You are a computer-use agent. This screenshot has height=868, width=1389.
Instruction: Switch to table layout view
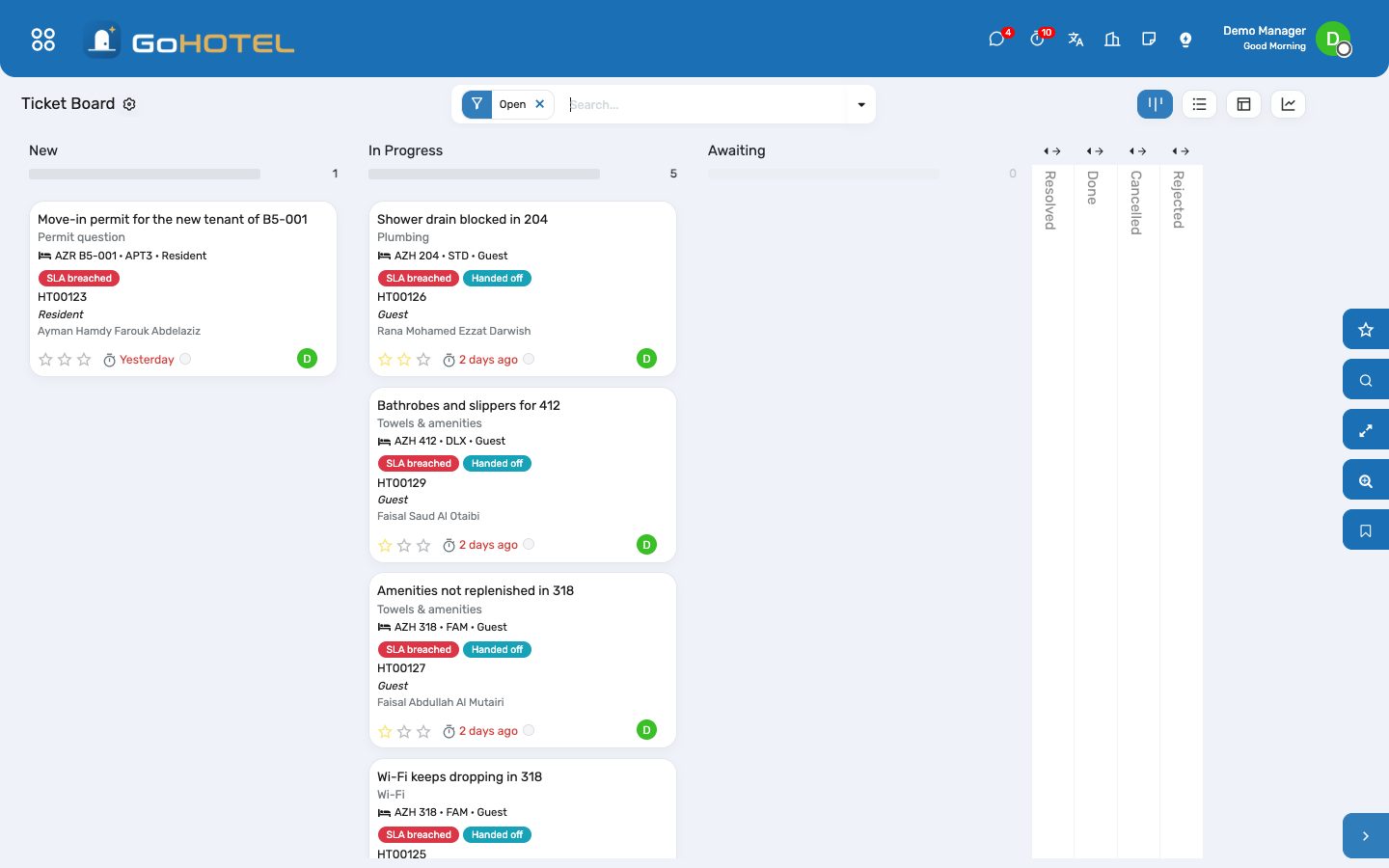[1243, 104]
